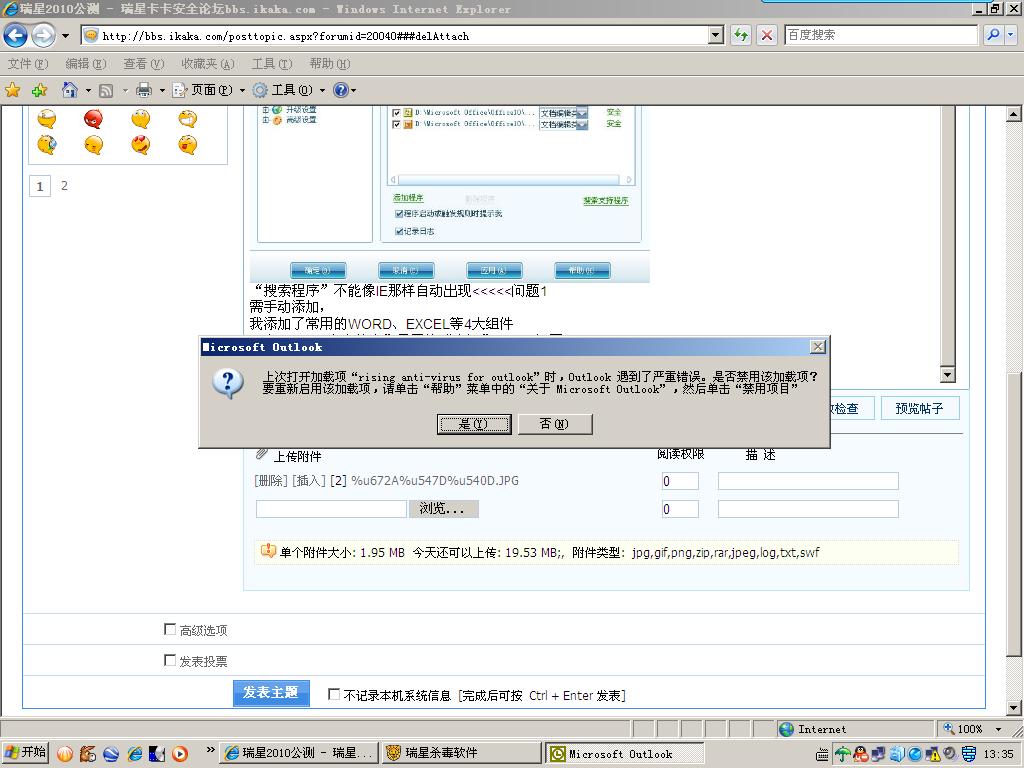The height and width of the screenshot is (768, 1024).
Task: Open the zoom 100% dropdown arrow
Action: pyautogui.click(x=999, y=729)
